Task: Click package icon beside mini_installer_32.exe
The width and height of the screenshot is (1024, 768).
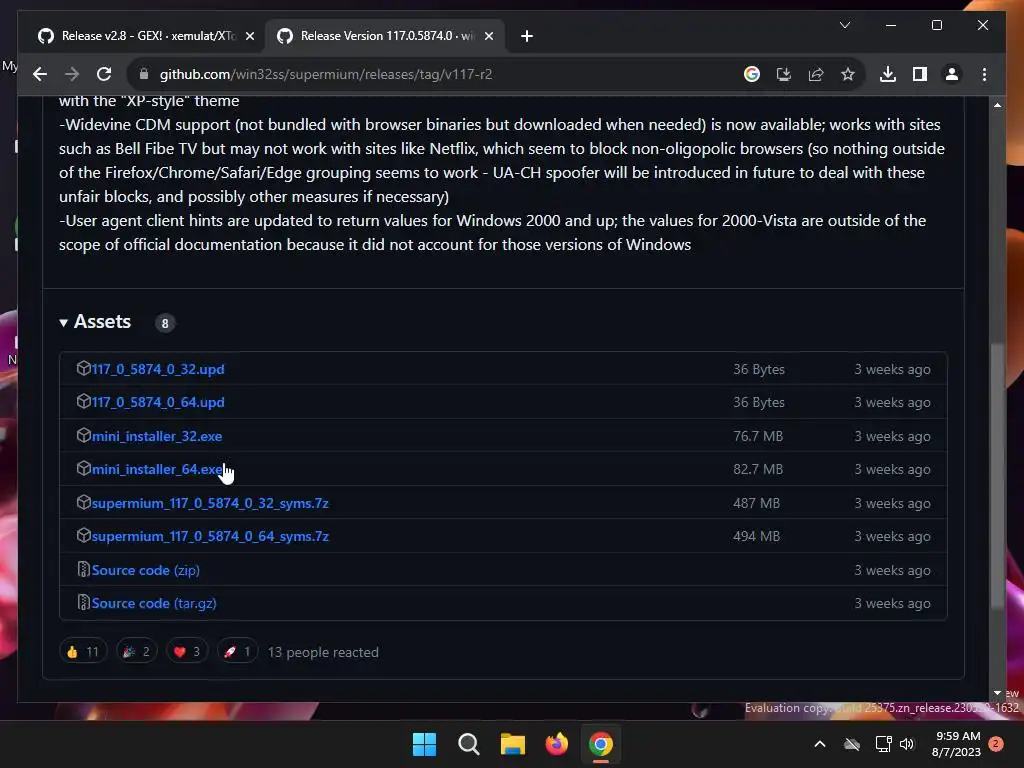Action: click(84, 435)
